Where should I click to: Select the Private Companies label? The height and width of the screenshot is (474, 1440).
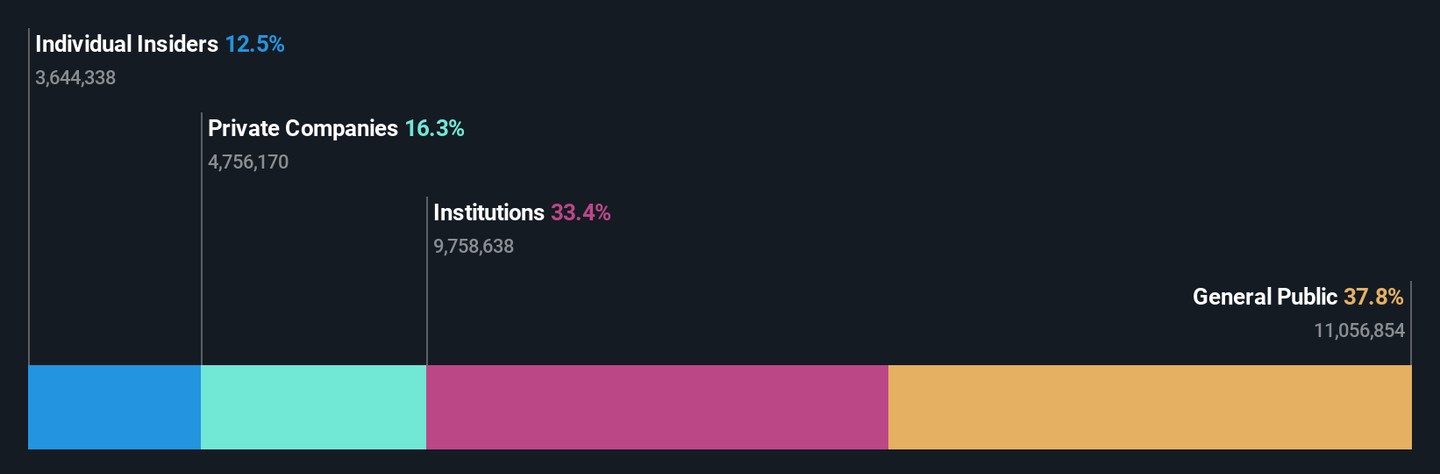(303, 128)
